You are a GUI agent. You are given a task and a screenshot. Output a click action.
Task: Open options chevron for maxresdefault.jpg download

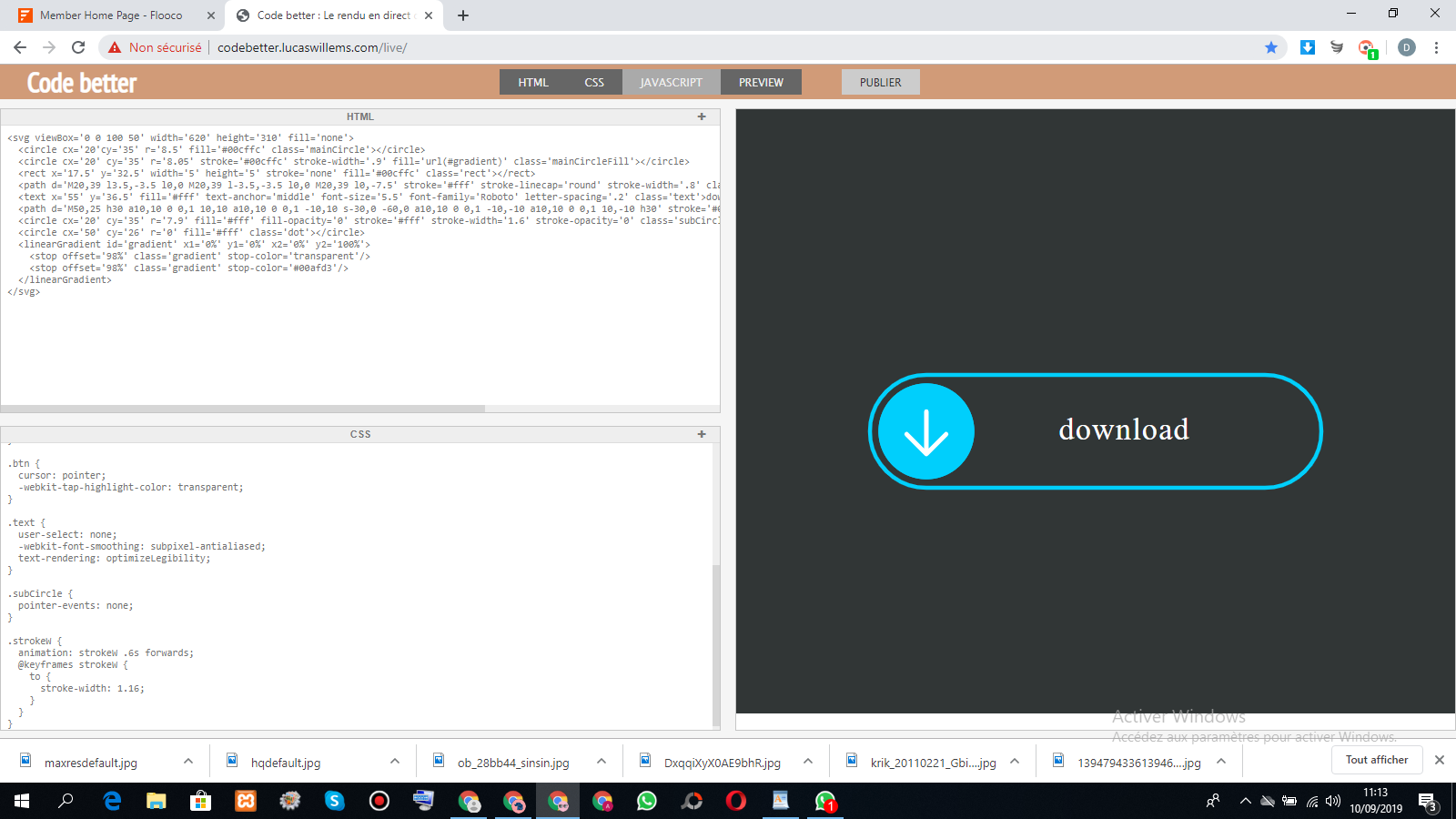click(188, 762)
